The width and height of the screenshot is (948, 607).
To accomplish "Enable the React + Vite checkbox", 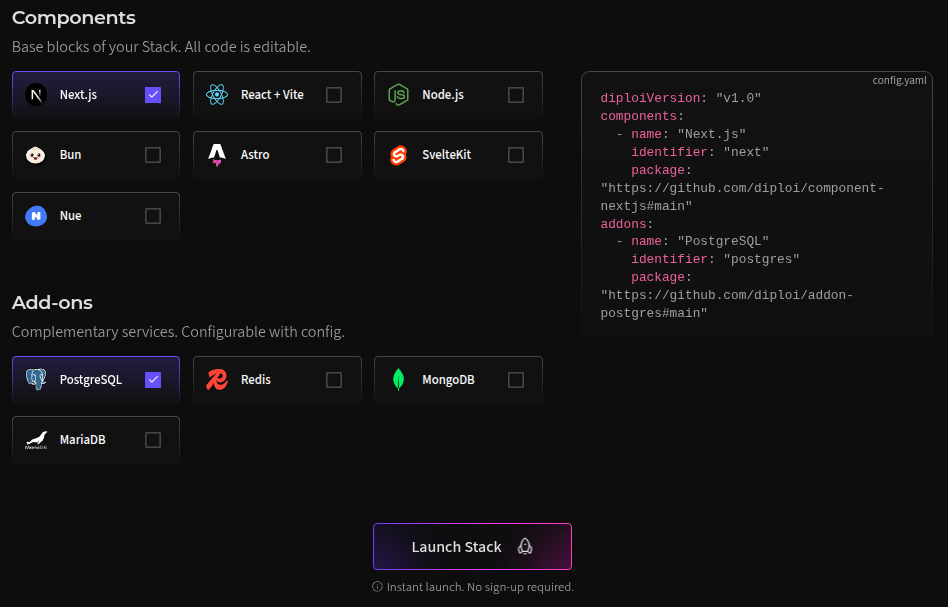I will tap(334, 95).
